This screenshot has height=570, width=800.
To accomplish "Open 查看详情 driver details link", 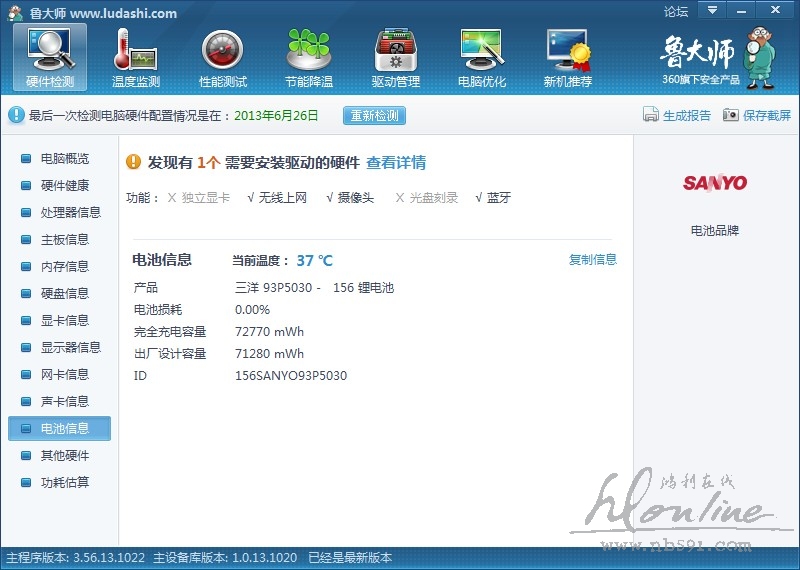I will click(x=396, y=163).
